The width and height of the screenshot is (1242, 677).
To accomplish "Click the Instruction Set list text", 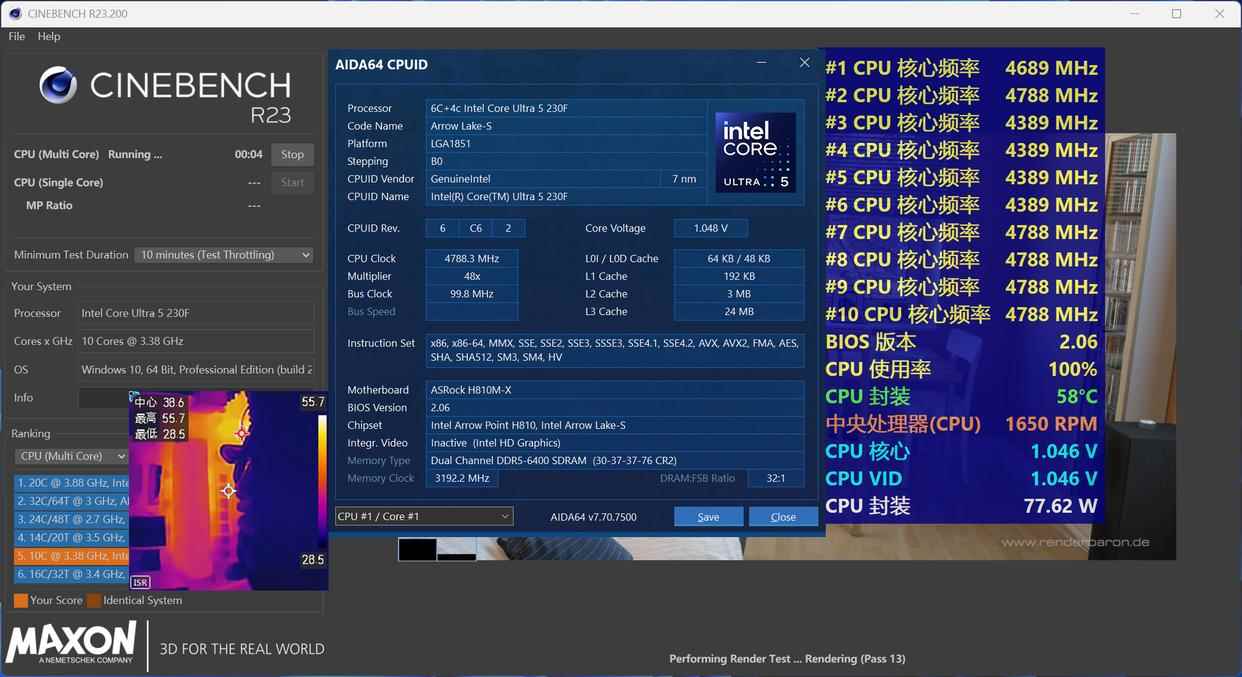I will tap(614, 350).
